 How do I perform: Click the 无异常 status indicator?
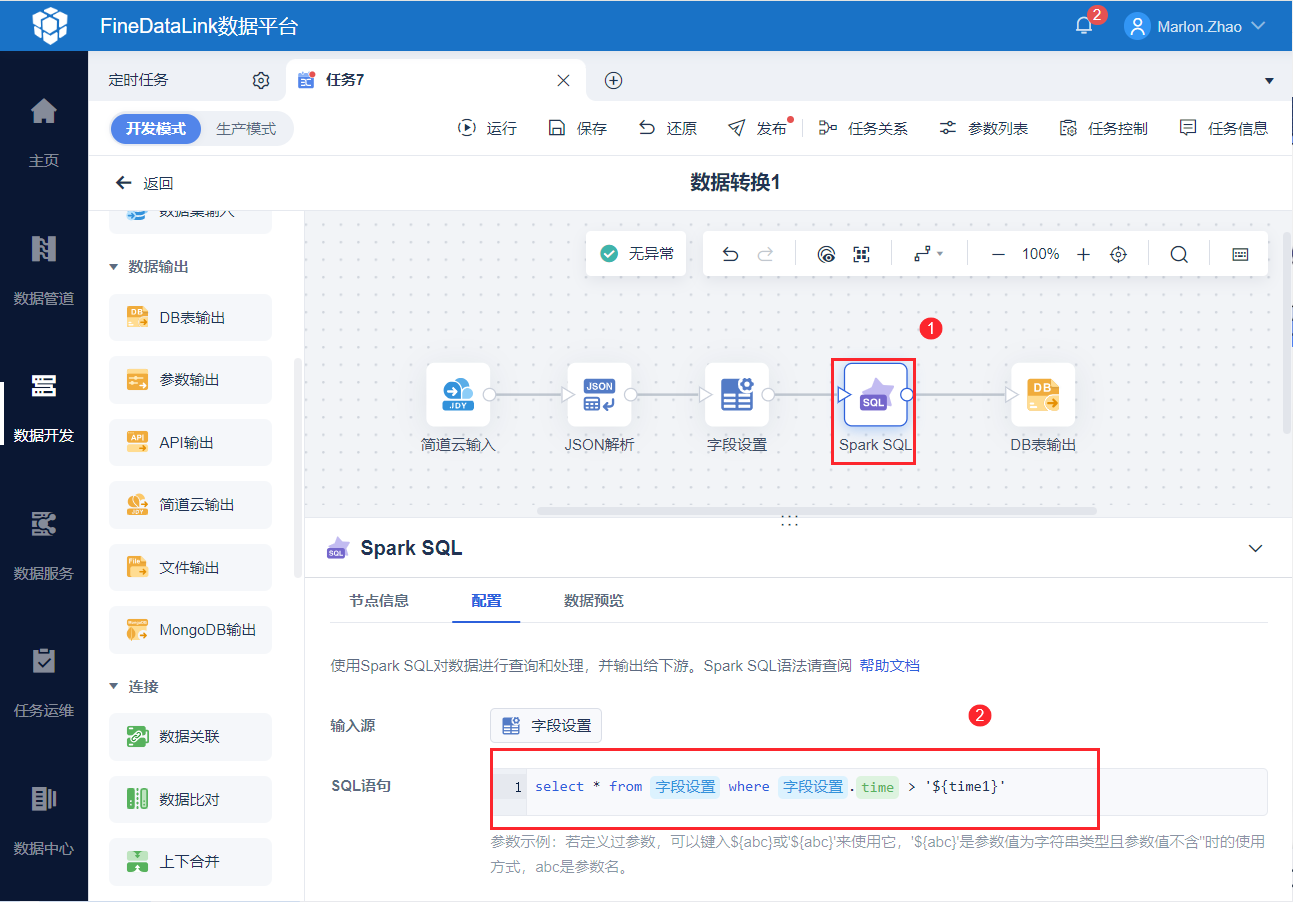(x=636, y=254)
